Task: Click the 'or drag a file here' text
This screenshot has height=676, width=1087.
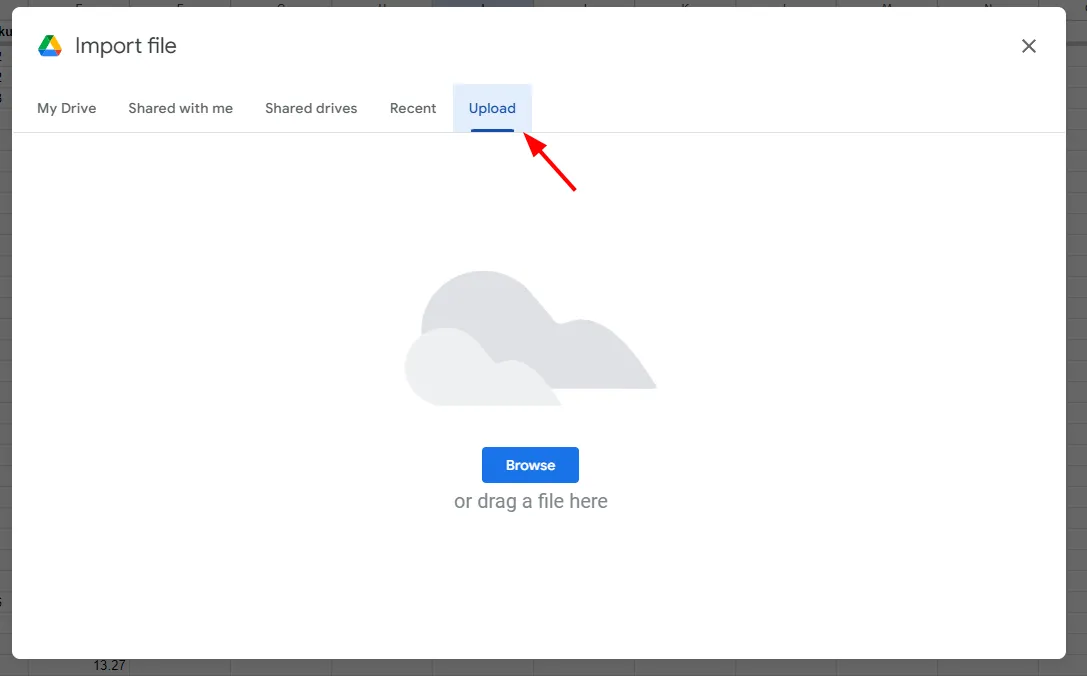Action: [x=530, y=501]
